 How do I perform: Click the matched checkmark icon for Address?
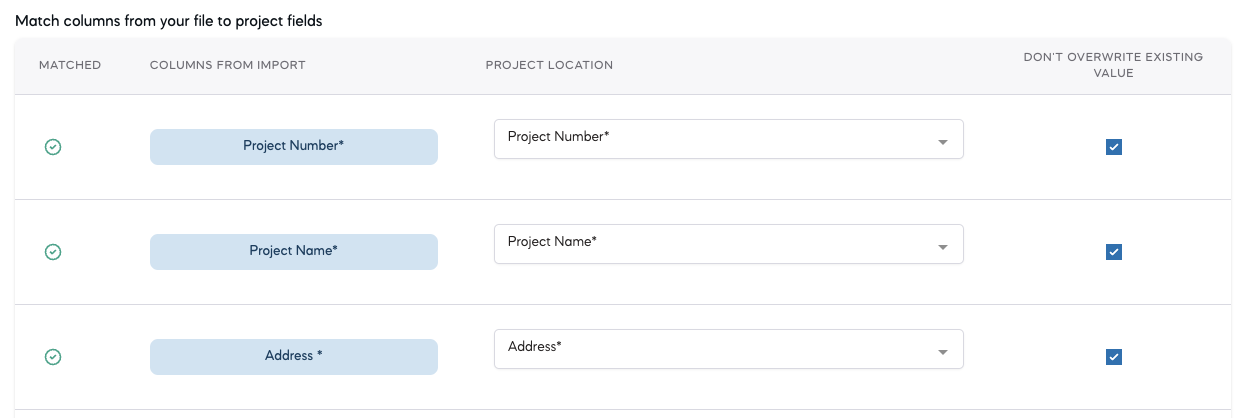(x=53, y=357)
